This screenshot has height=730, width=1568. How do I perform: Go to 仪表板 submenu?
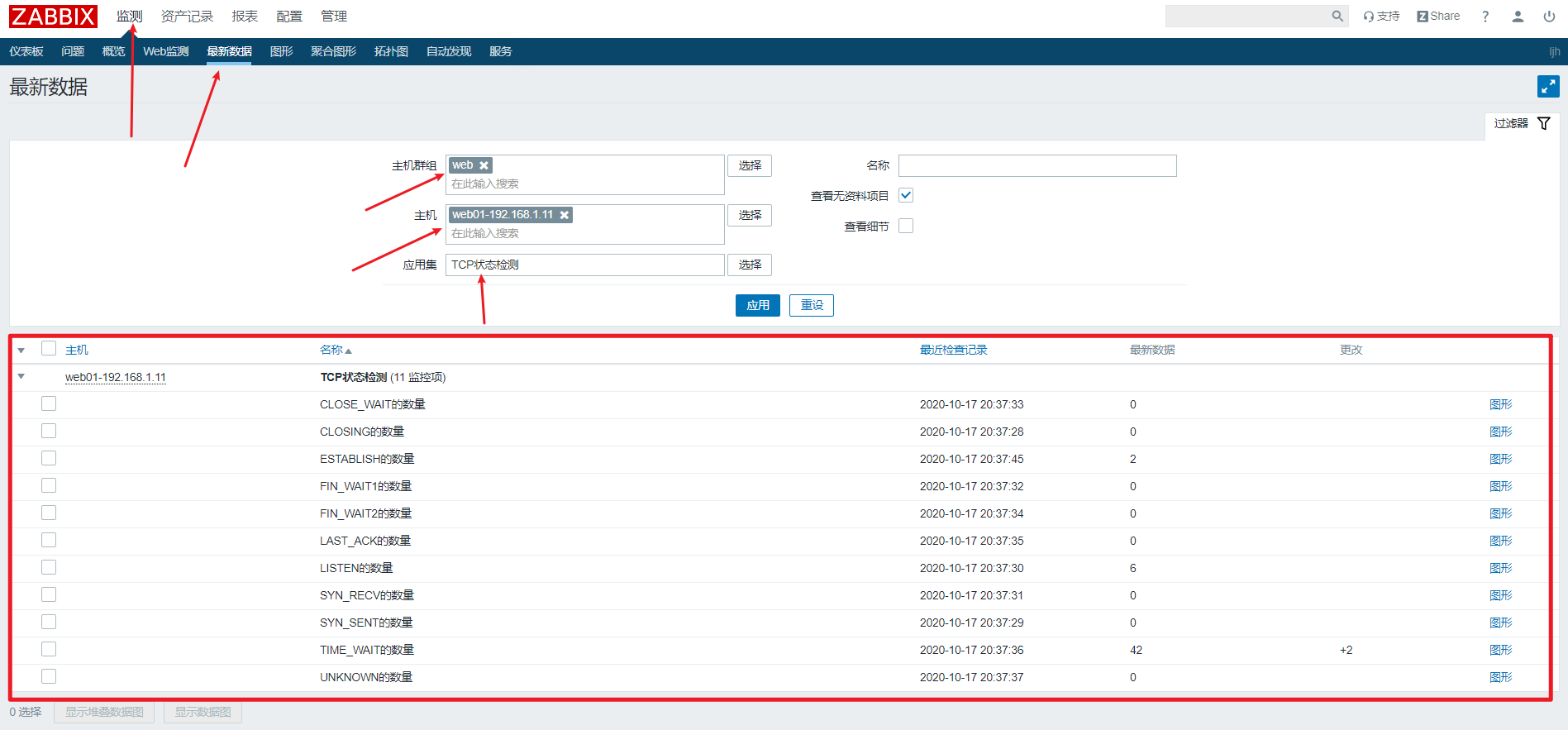26,51
